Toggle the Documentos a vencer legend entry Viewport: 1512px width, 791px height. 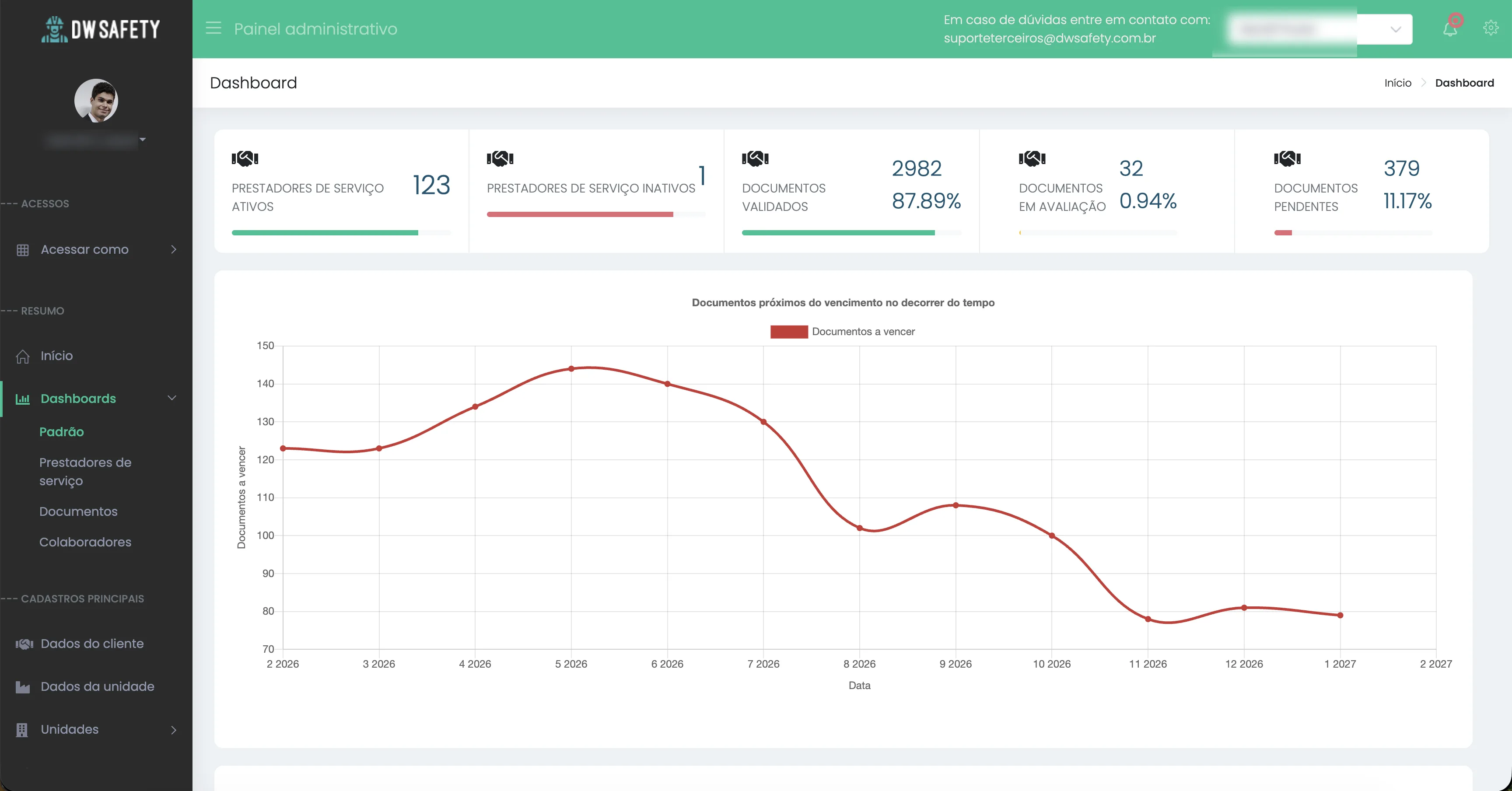[843, 332]
